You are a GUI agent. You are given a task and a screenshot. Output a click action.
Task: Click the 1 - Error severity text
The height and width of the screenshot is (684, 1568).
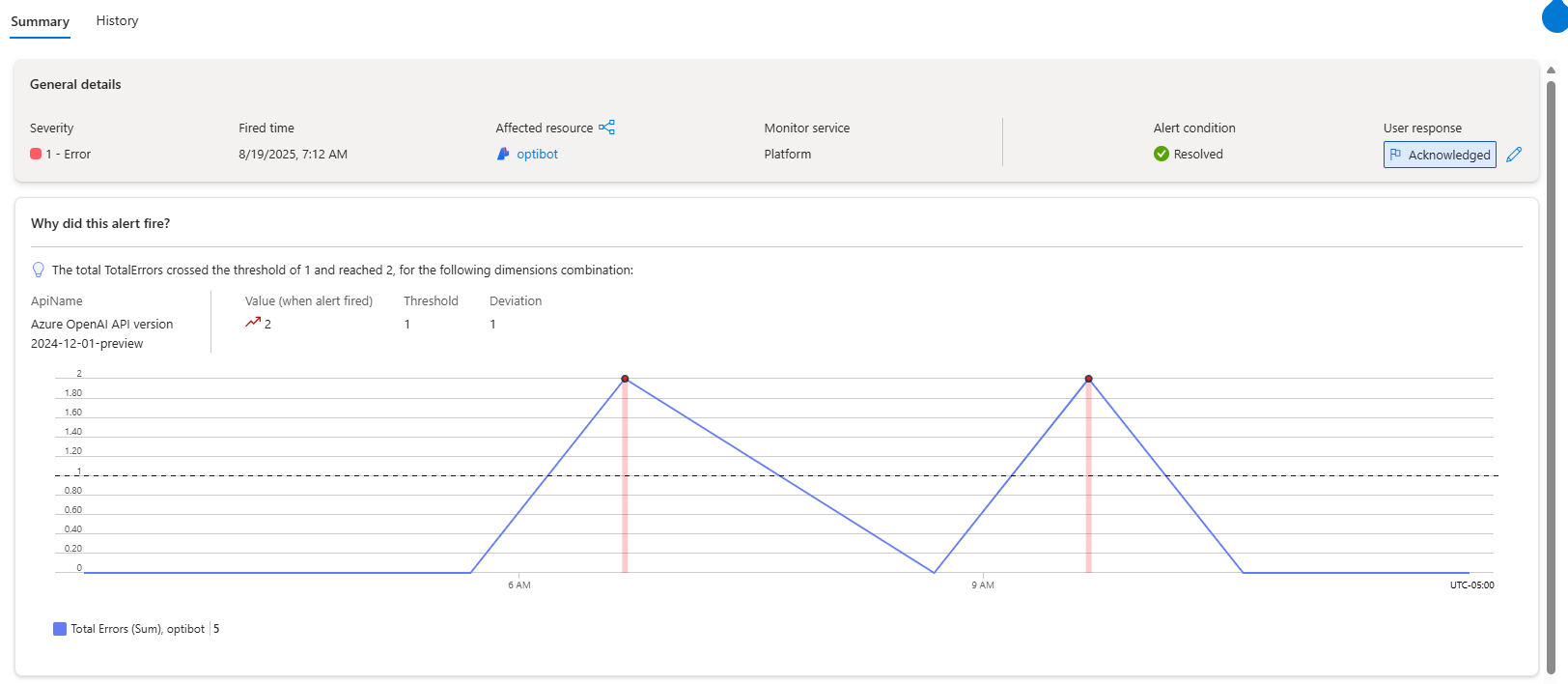[68, 154]
